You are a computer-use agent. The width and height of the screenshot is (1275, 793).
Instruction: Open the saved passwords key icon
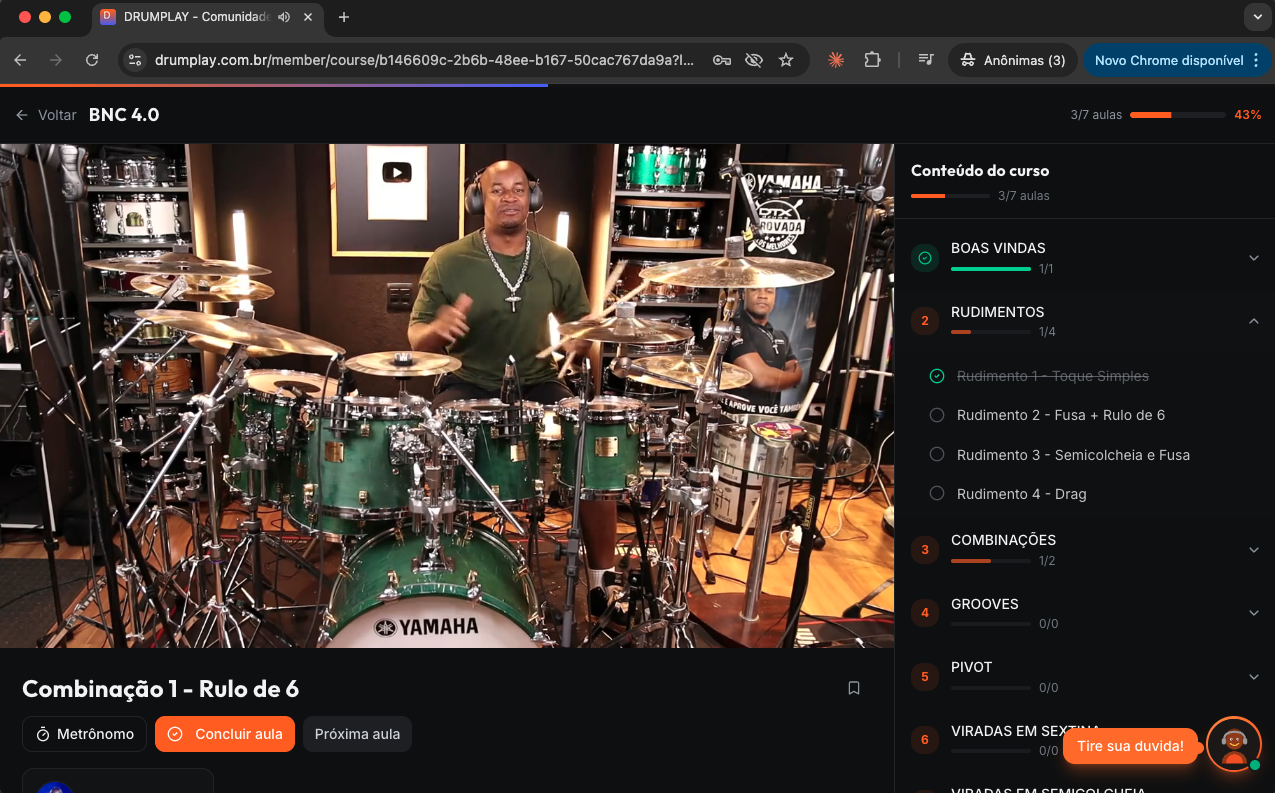(722, 60)
